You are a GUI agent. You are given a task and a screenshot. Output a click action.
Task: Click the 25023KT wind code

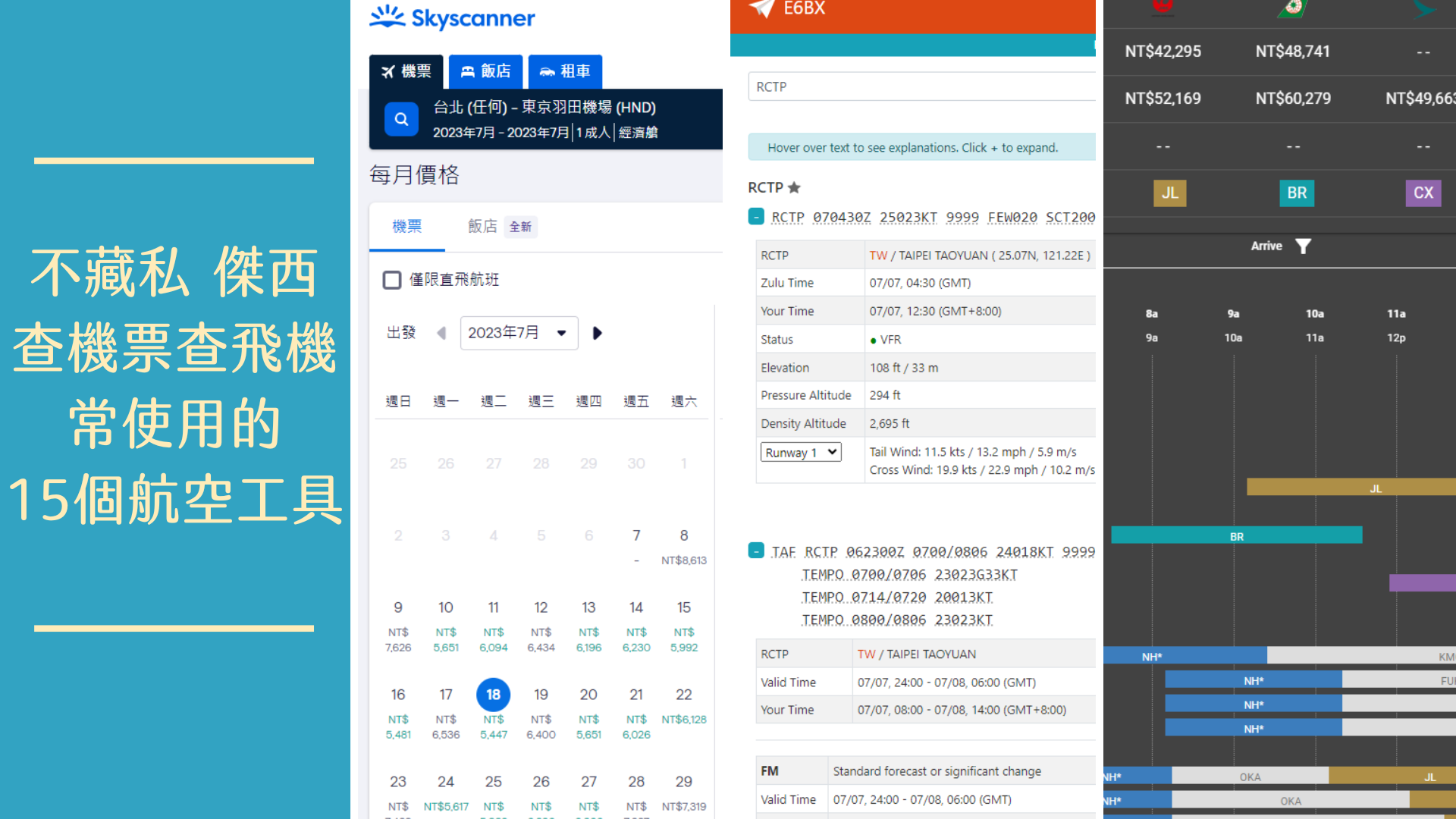[x=909, y=218]
